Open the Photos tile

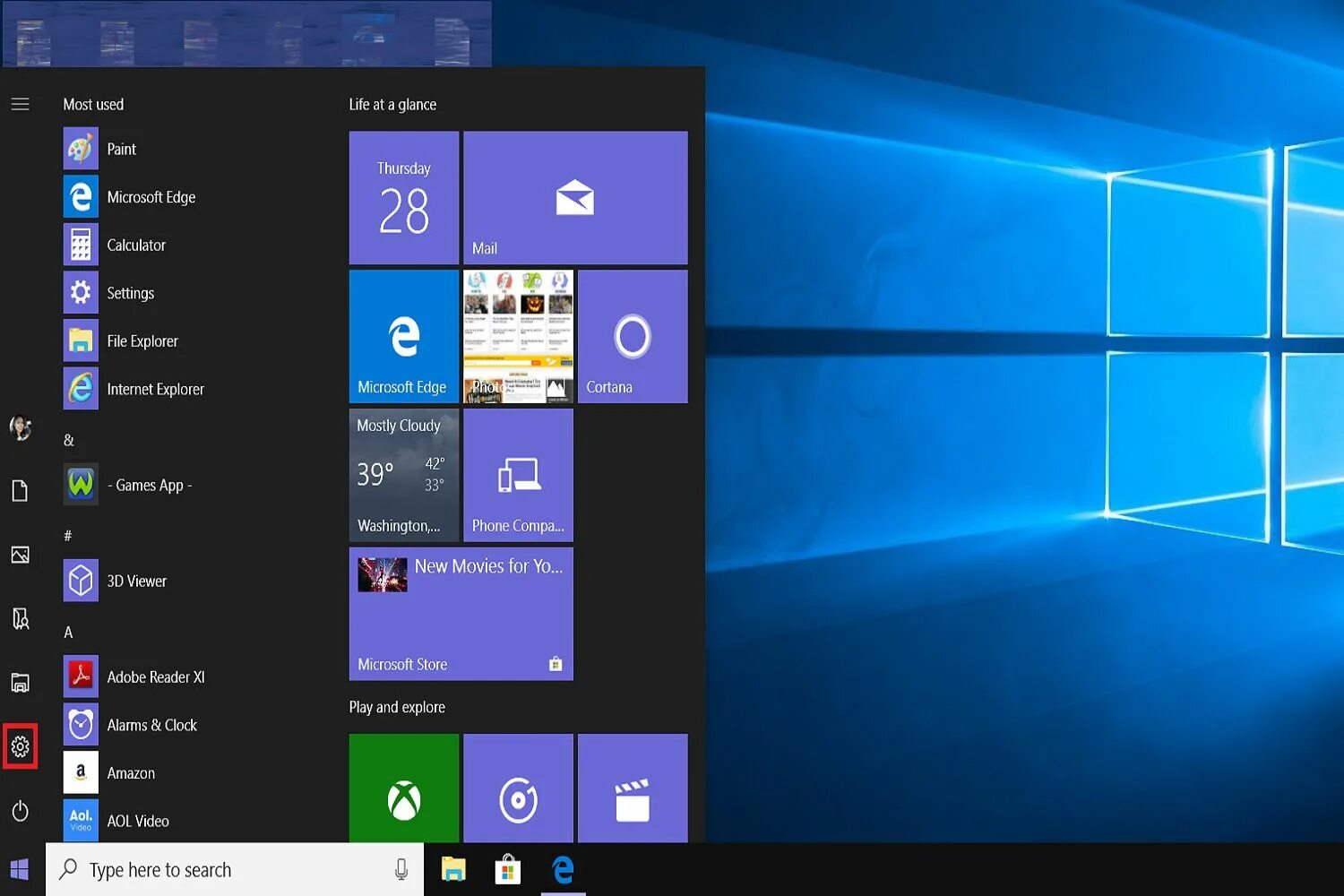(518, 337)
